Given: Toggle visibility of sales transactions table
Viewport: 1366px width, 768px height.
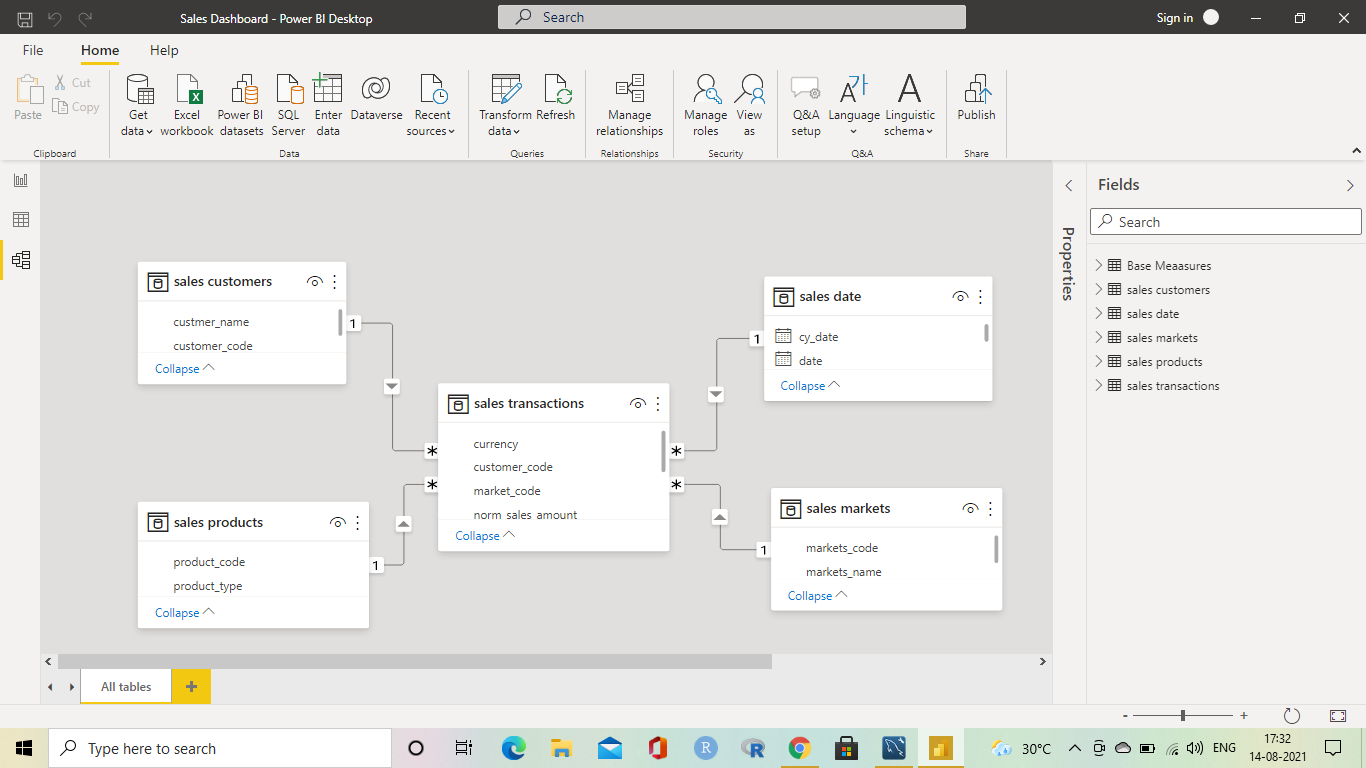Looking at the screenshot, I should (x=637, y=403).
